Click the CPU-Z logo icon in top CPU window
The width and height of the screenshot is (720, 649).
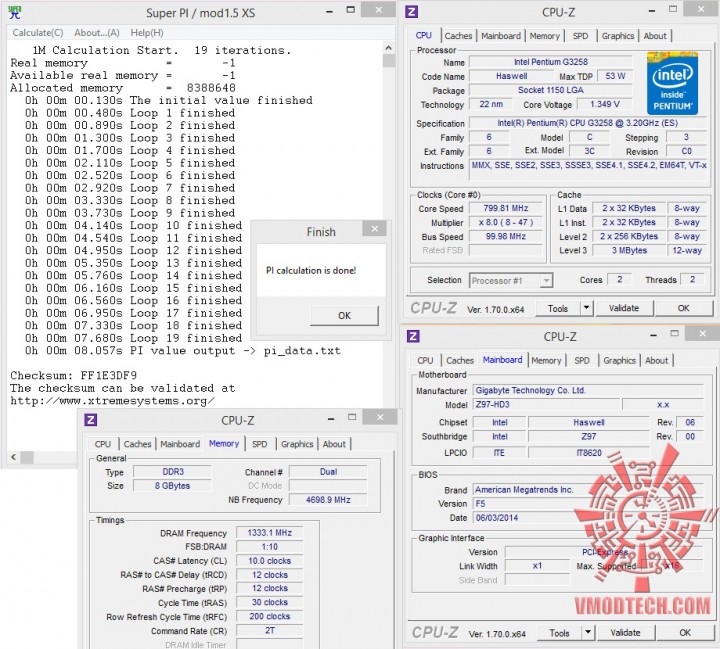412,12
